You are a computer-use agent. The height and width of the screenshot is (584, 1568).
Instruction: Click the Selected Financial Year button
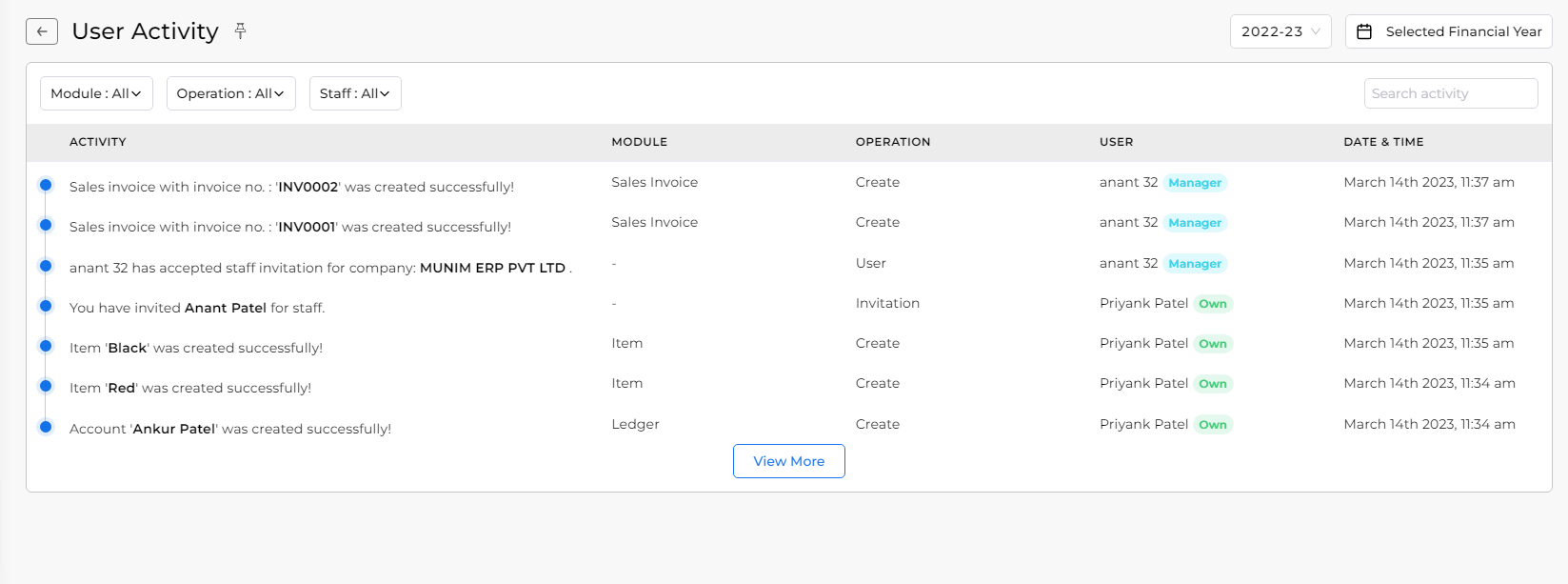coord(1449,31)
